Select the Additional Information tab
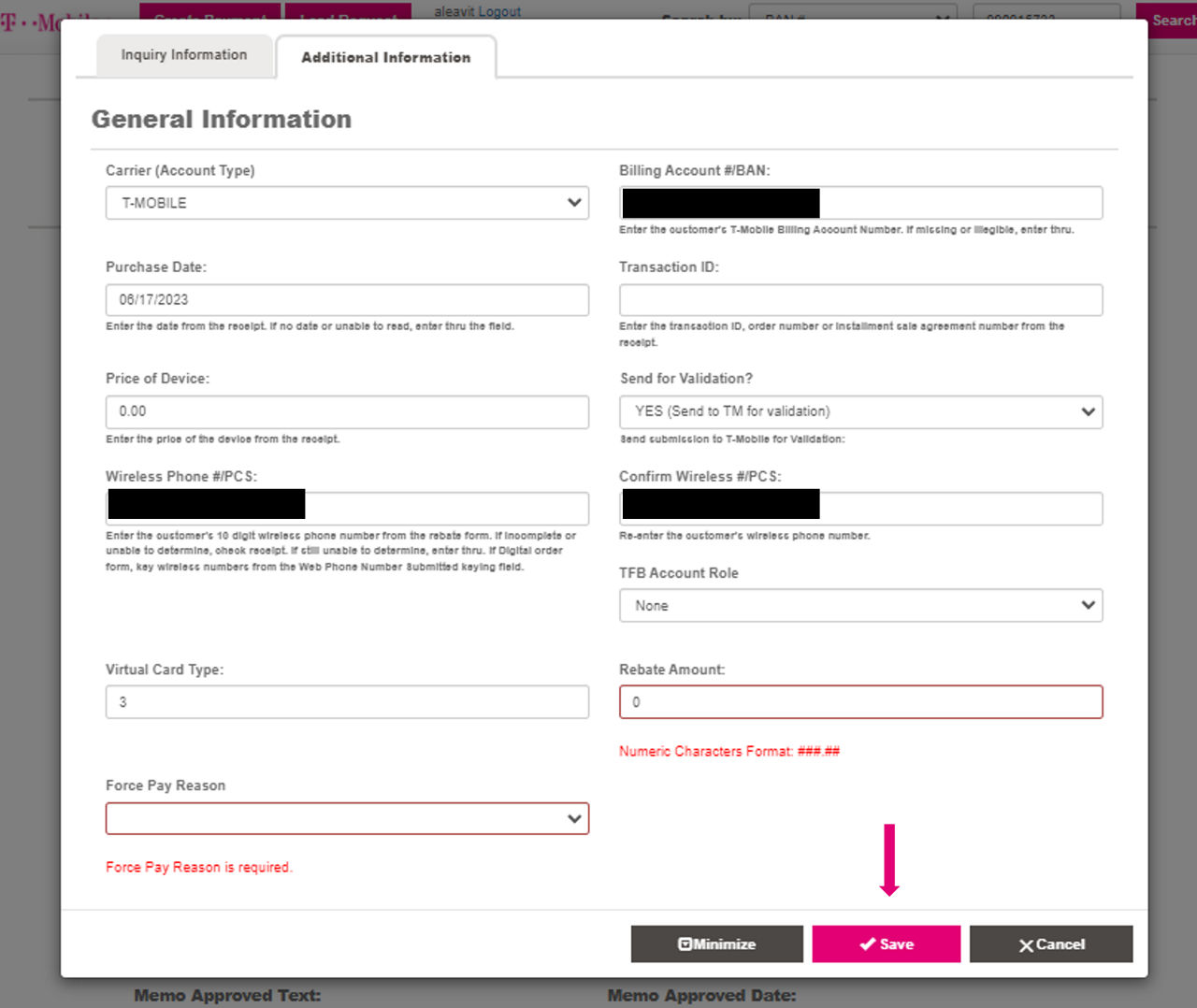The image size is (1197, 1008). click(x=385, y=57)
